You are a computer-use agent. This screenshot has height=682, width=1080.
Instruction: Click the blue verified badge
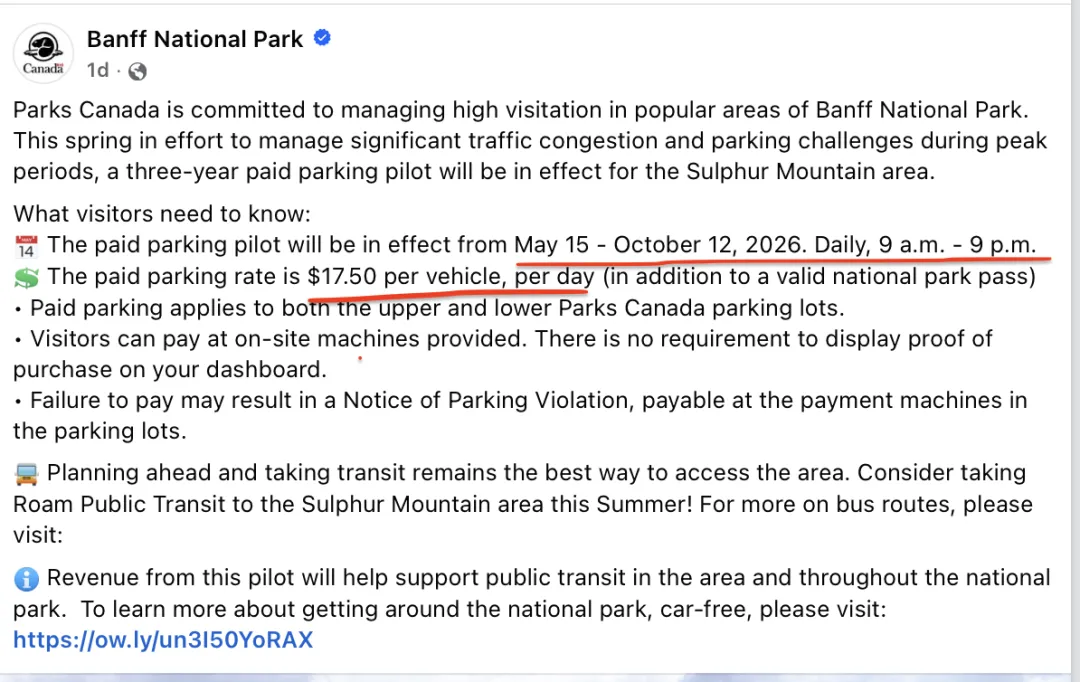(322, 38)
